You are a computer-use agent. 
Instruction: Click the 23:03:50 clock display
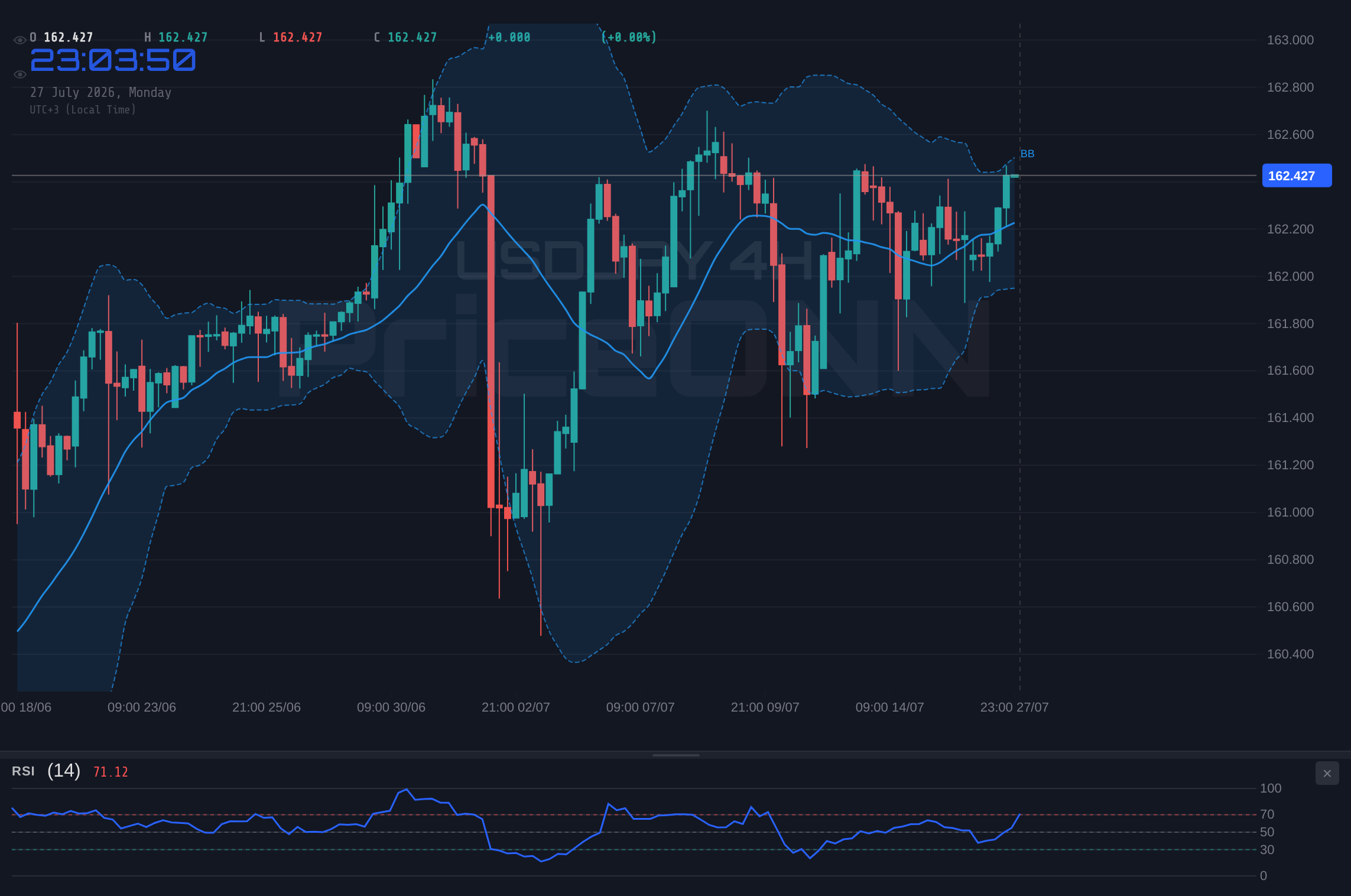[113, 60]
